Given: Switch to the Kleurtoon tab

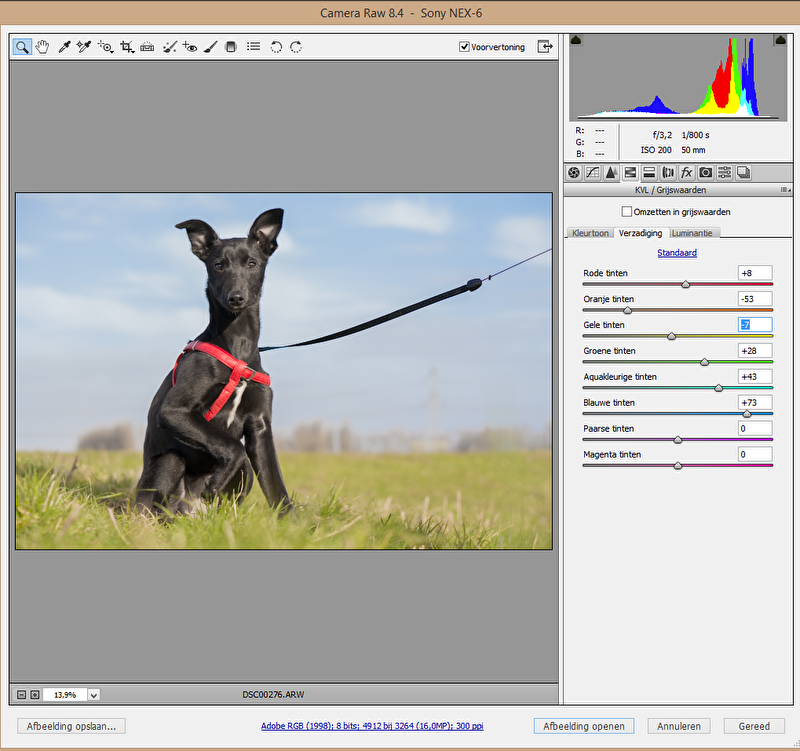Looking at the screenshot, I should tap(590, 233).
